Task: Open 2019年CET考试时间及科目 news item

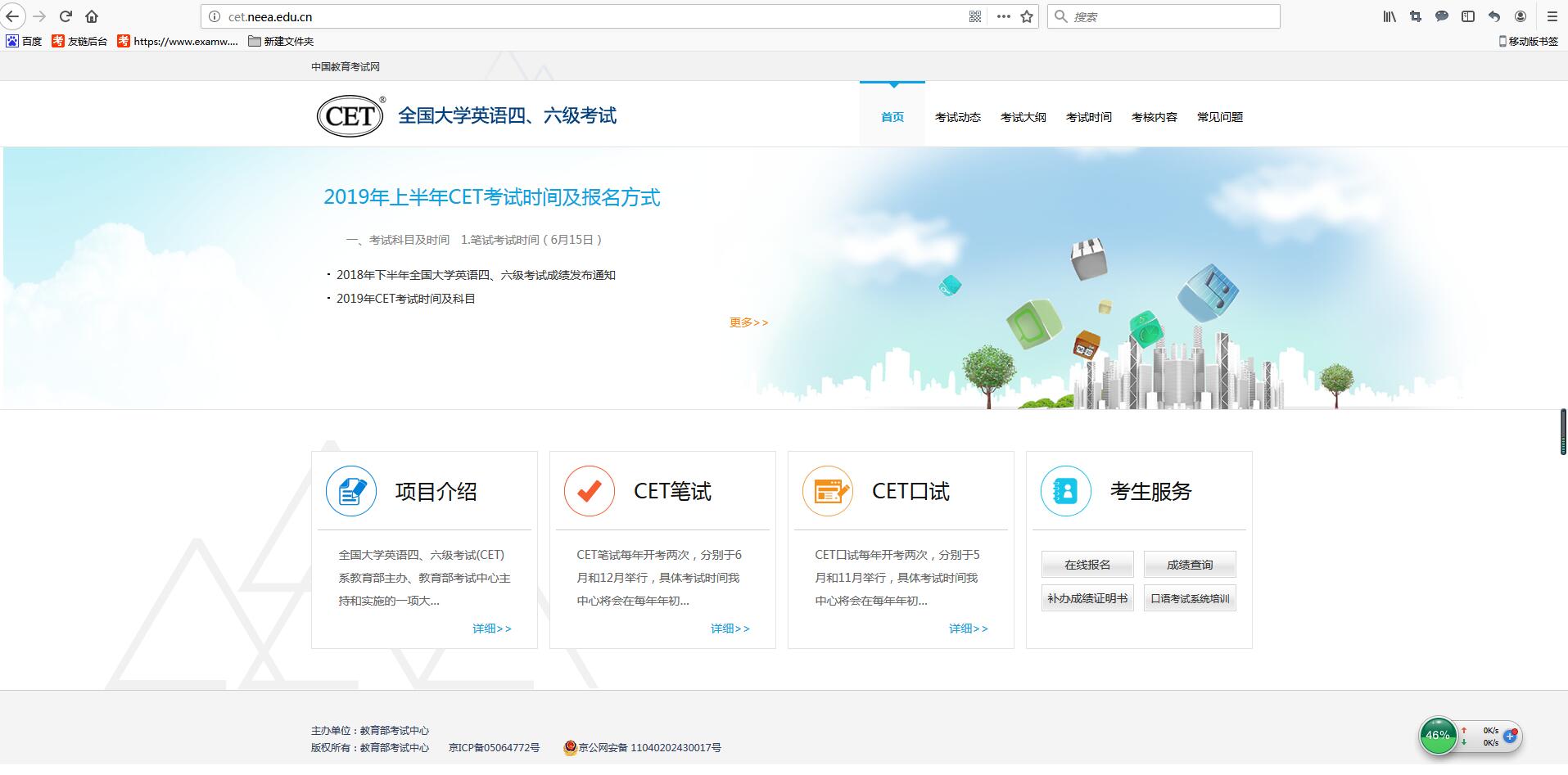Action: pos(406,299)
